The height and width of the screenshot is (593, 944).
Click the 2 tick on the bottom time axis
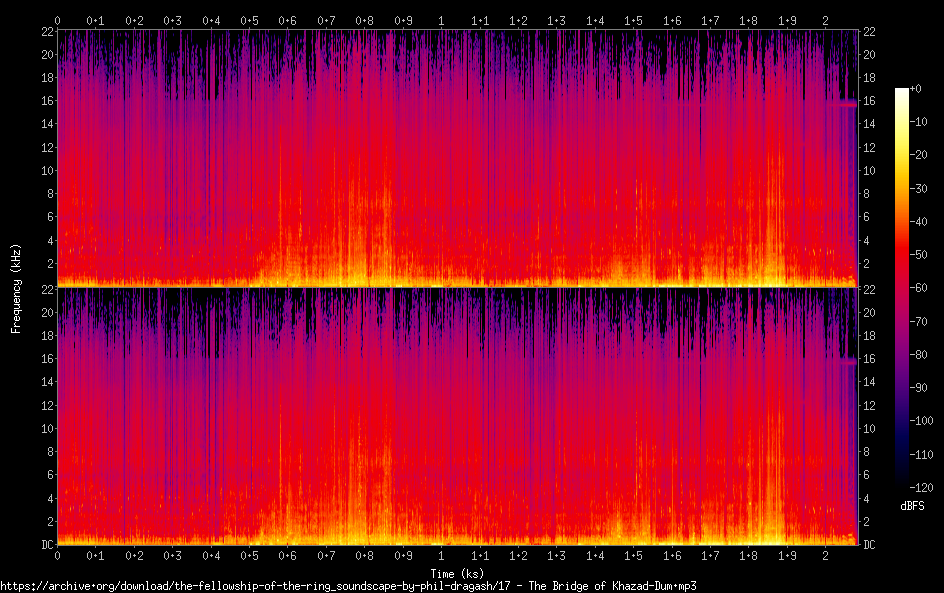[825, 555]
